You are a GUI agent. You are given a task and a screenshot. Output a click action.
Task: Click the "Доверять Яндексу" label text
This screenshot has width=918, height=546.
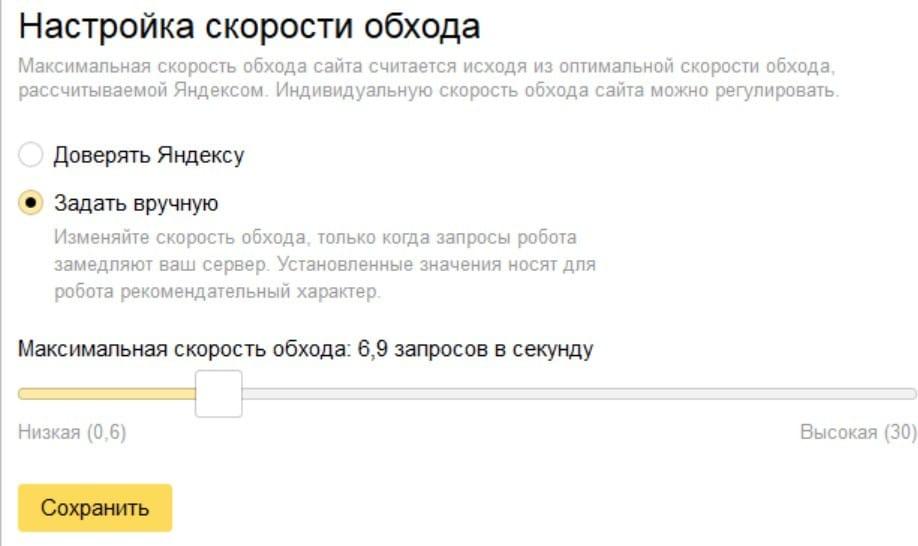148,155
